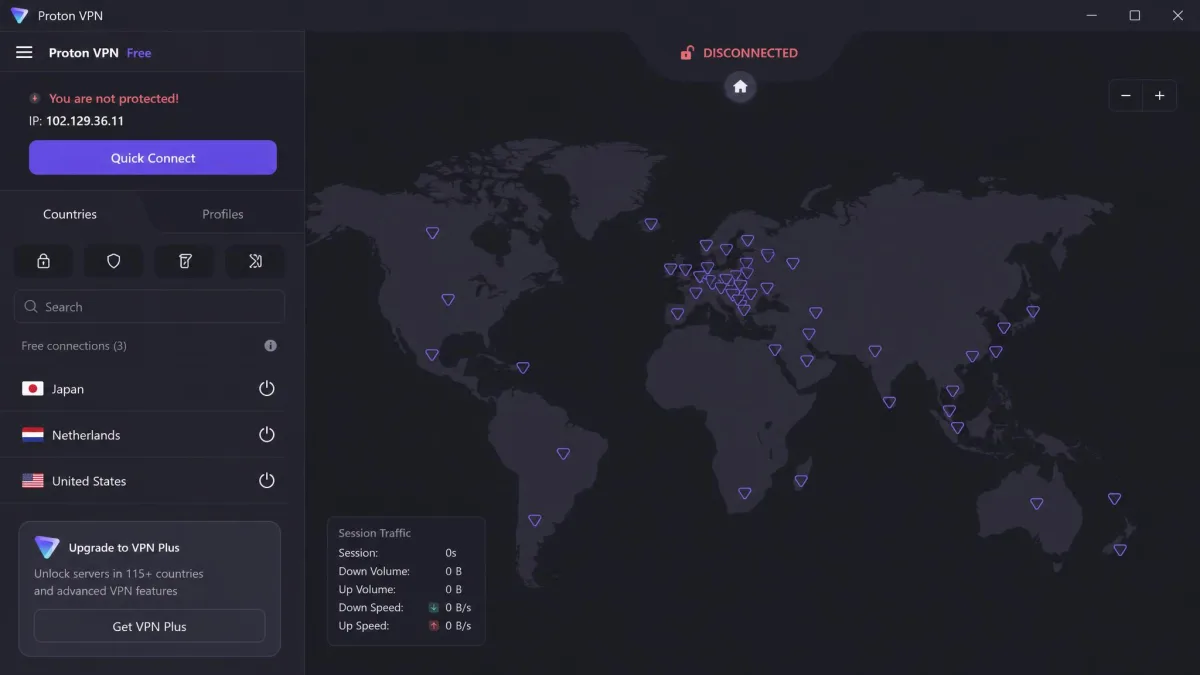Click the Netherlands flag icon

[33, 435]
